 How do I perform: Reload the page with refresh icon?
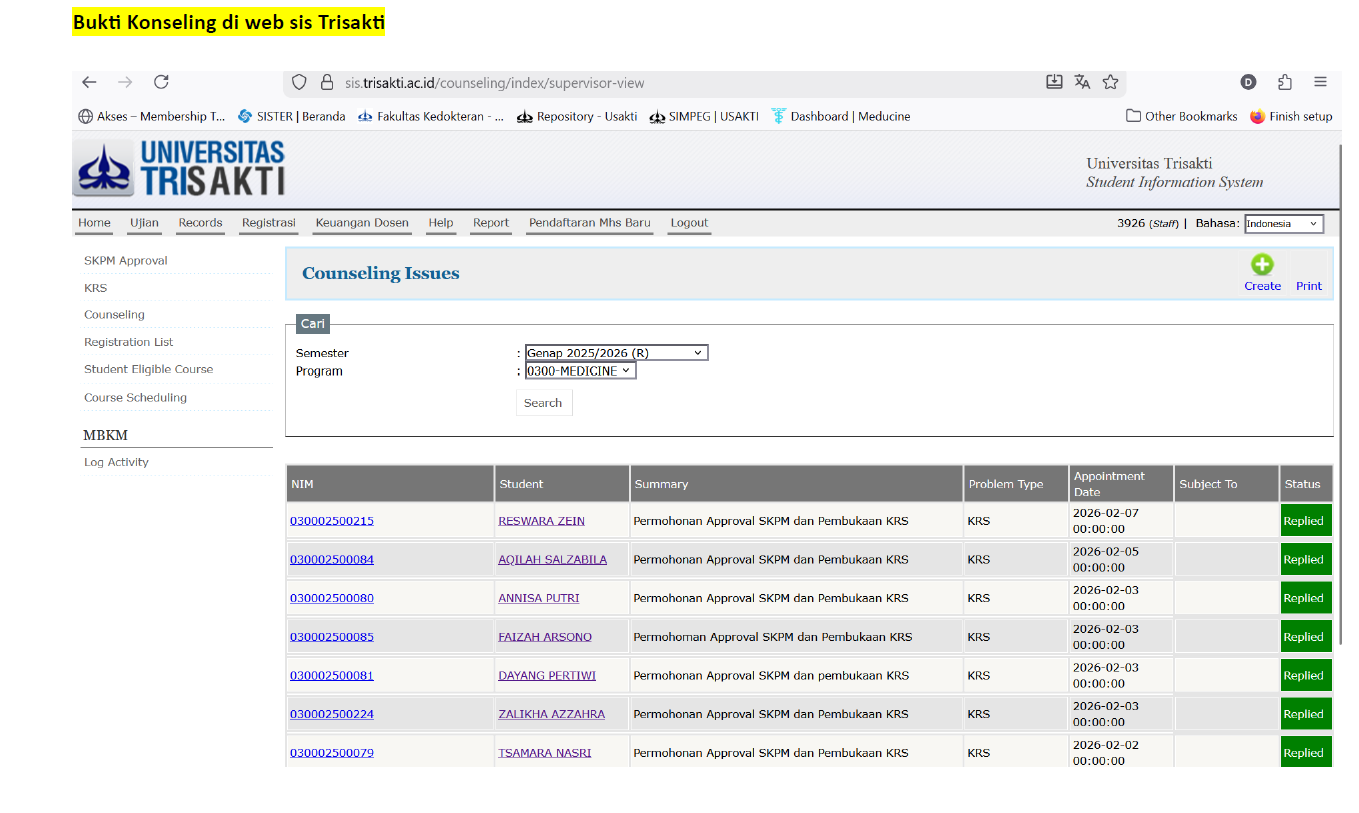161,82
